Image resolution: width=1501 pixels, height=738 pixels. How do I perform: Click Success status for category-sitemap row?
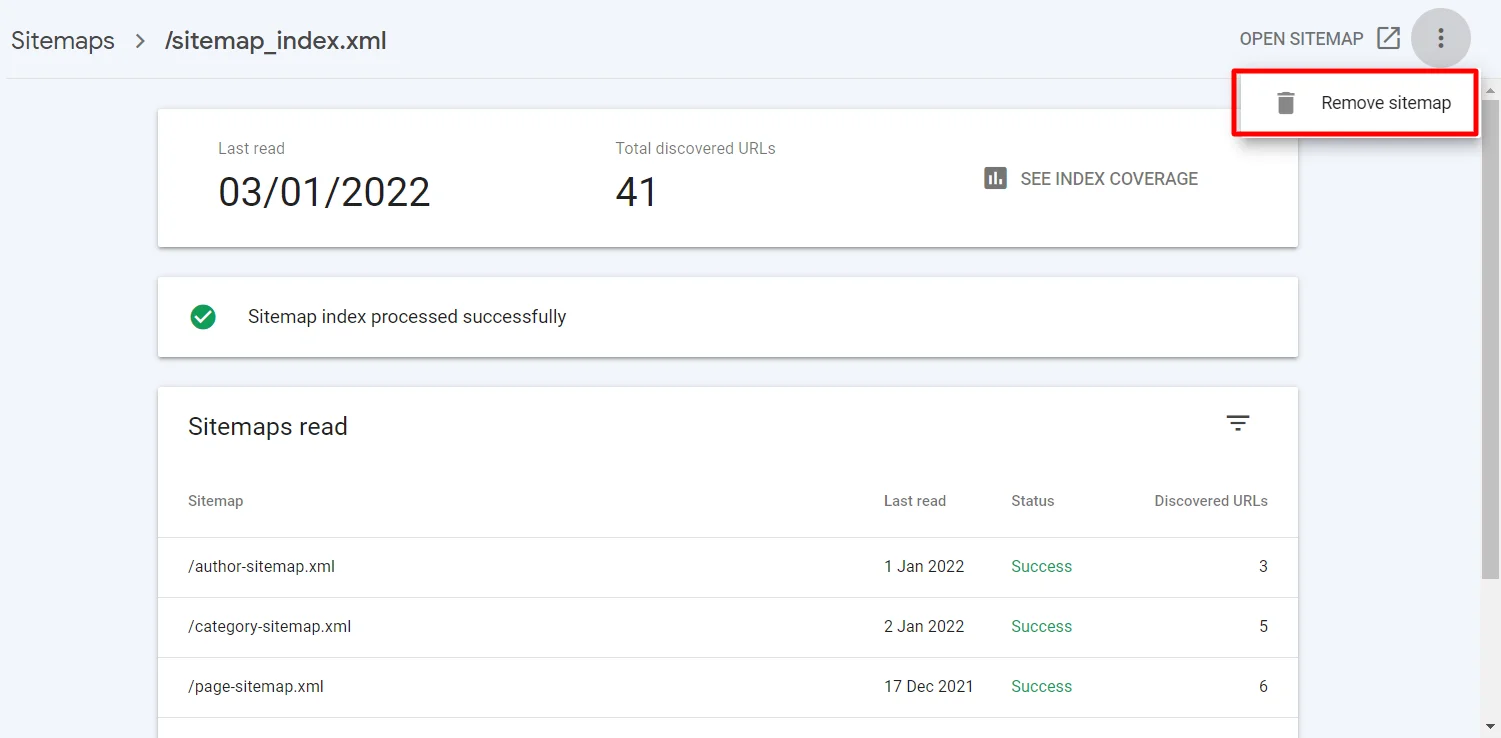tap(1041, 627)
